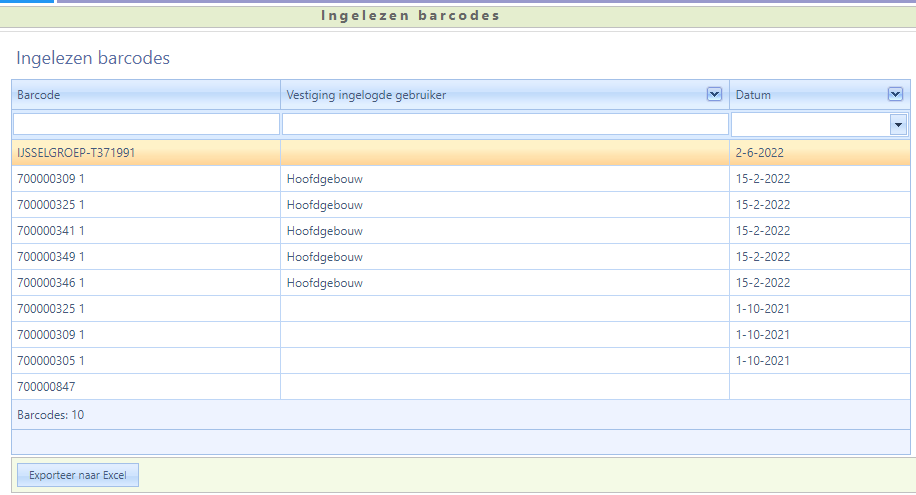This screenshot has height=495, width=916.
Task: Select barcode 700000346 1 row
Action: click(51, 283)
